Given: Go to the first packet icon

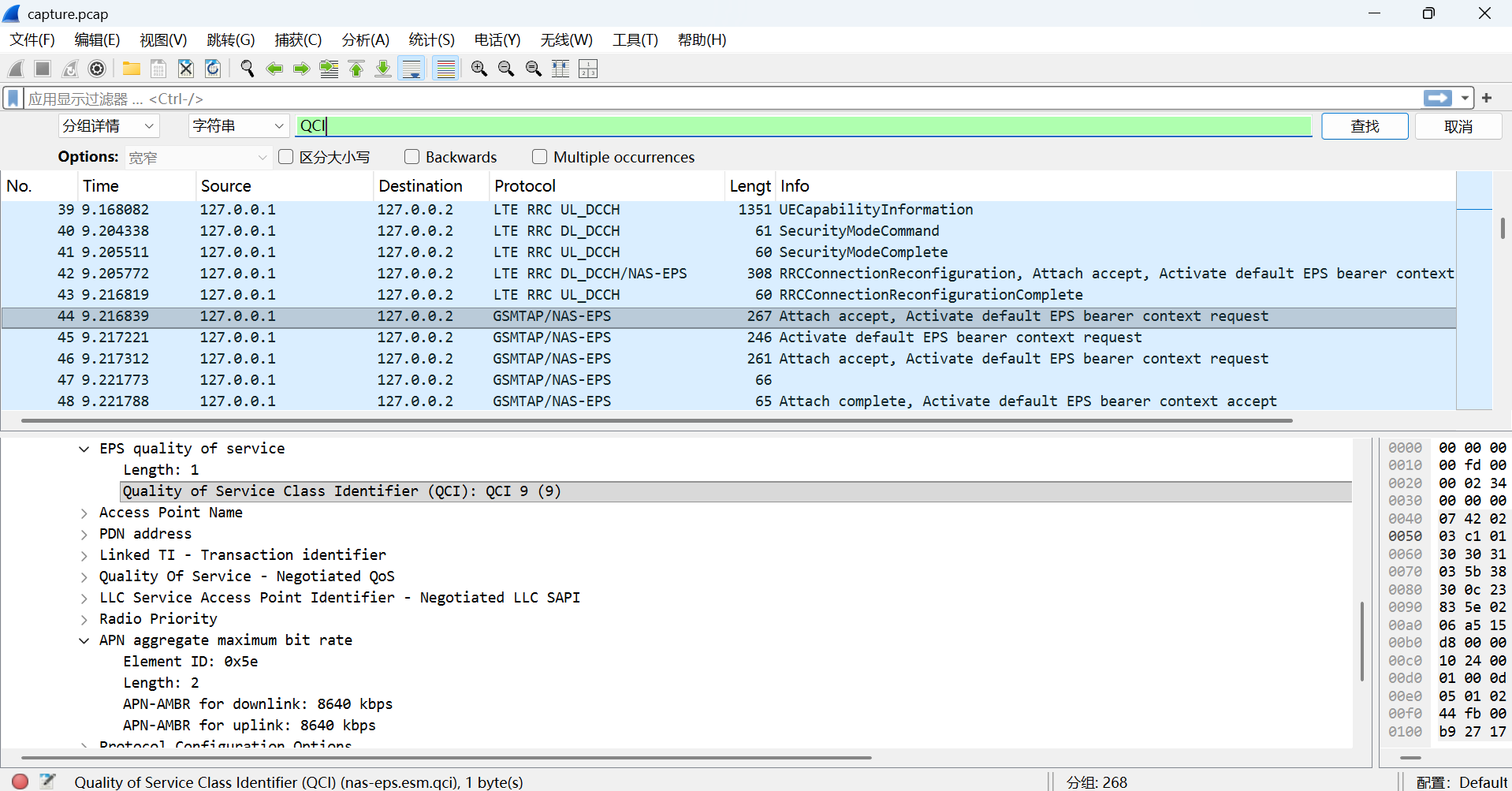Looking at the screenshot, I should pyautogui.click(x=356, y=69).
